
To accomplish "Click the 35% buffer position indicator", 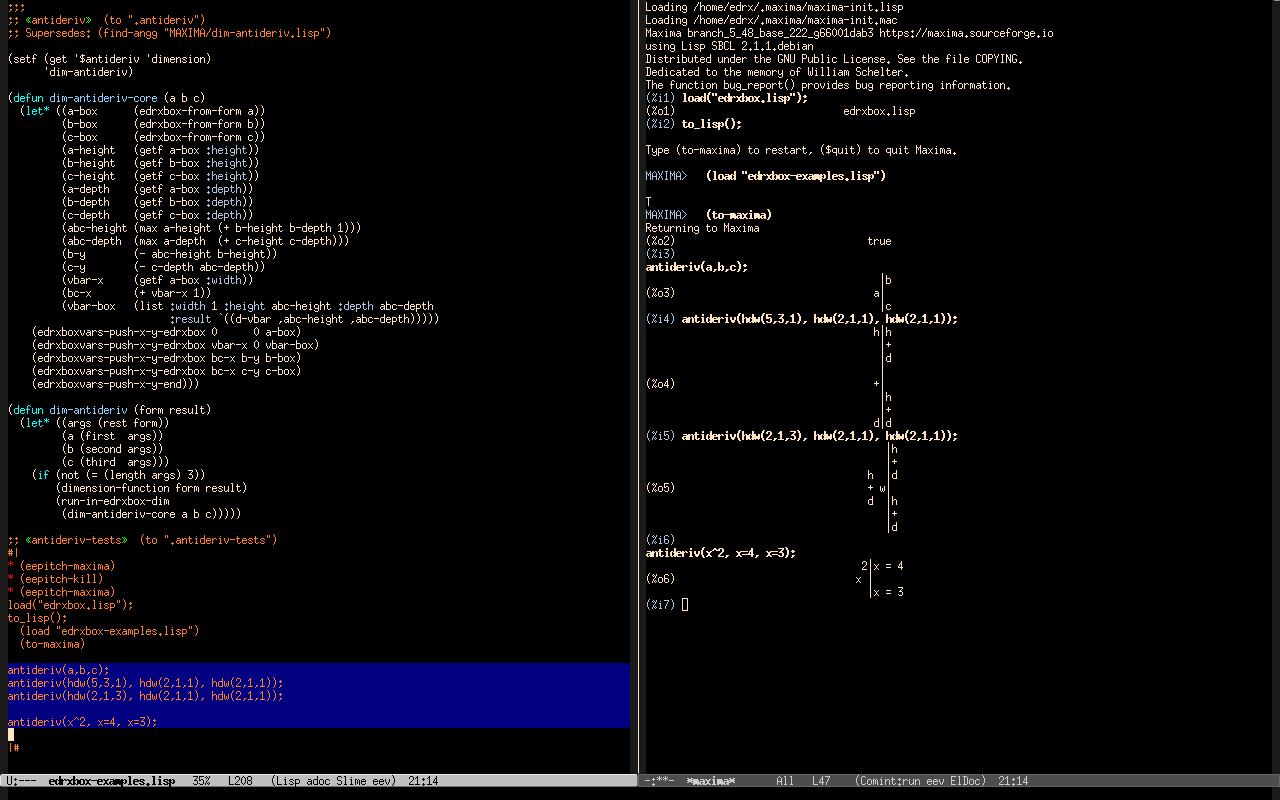I will [201, 781].
